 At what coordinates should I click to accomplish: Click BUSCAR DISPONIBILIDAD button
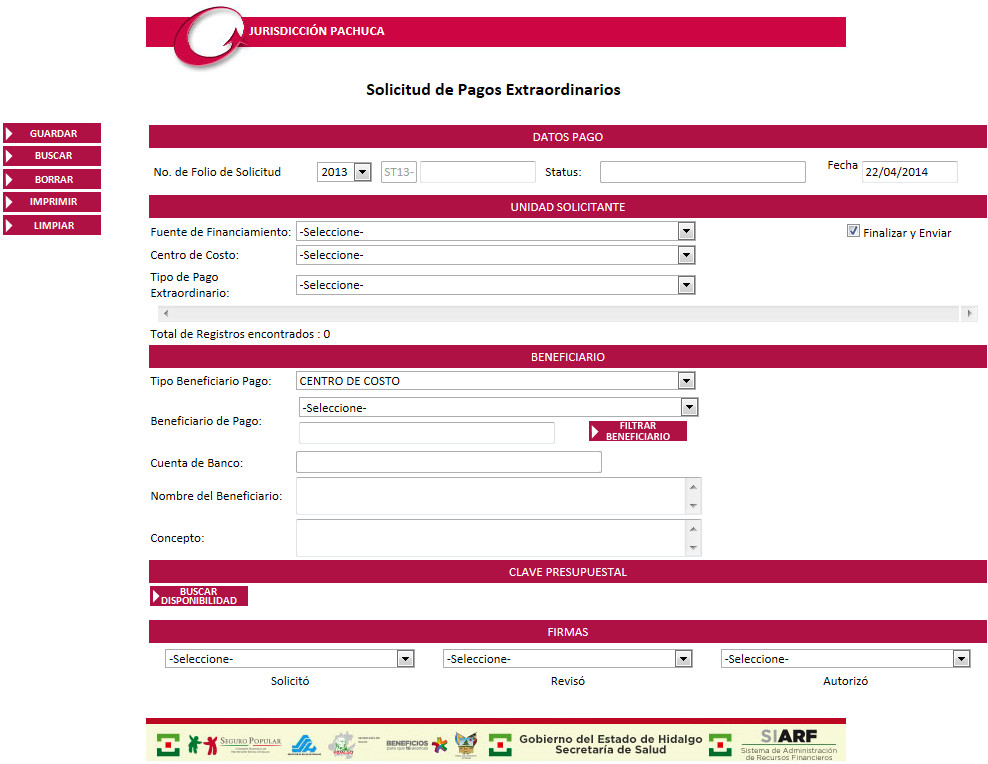point(198,596)
